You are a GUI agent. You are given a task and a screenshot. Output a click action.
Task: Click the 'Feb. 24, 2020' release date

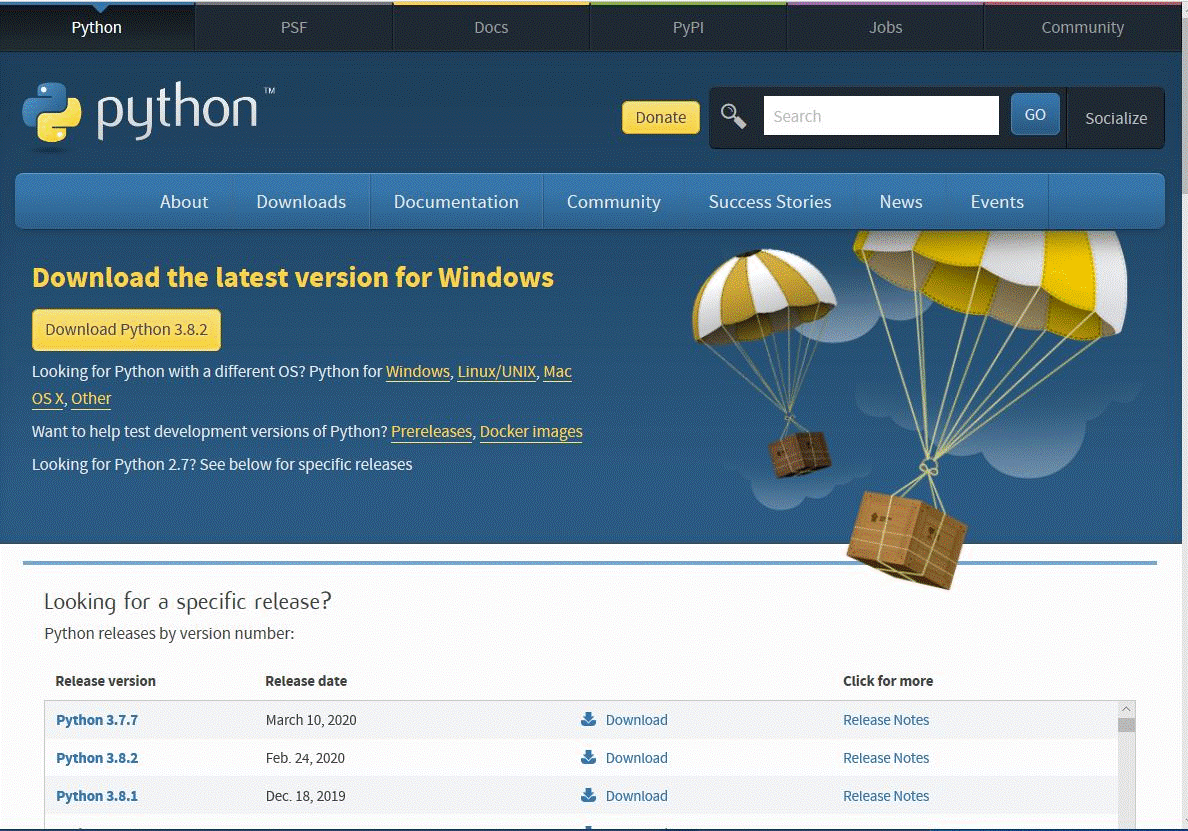click(x=305, y=758)
